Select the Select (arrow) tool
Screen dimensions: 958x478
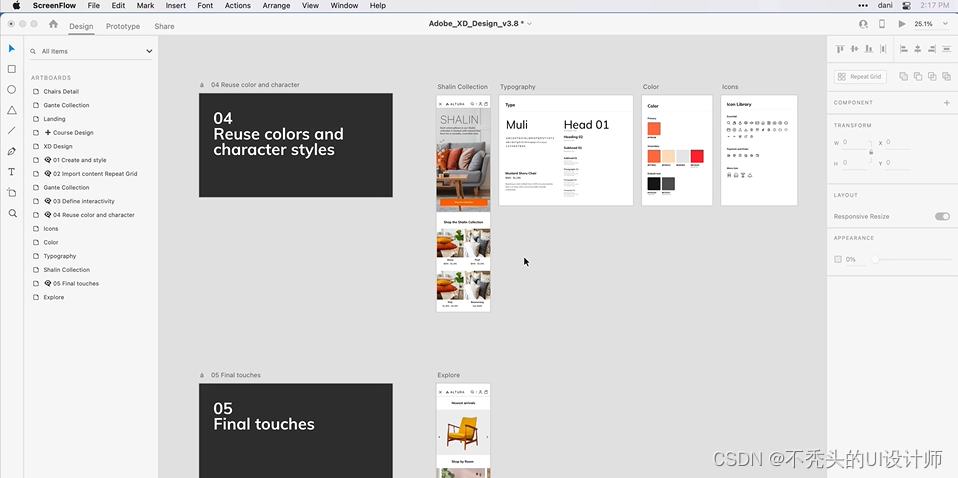(12, 48)
